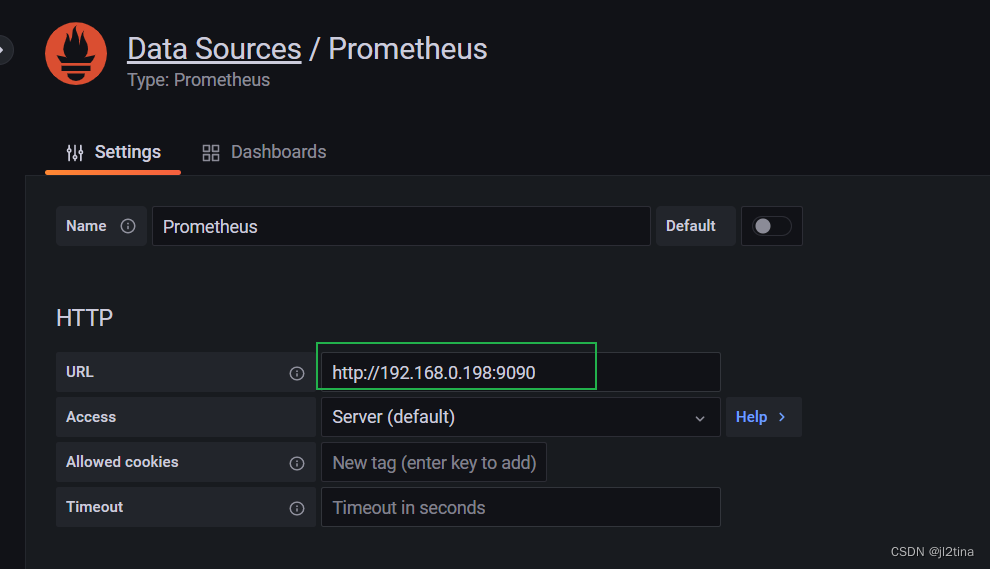Click the Prometheus flame logo
Image resolution: width=990 pixels, height=569 pixels.
pos(76,54)
